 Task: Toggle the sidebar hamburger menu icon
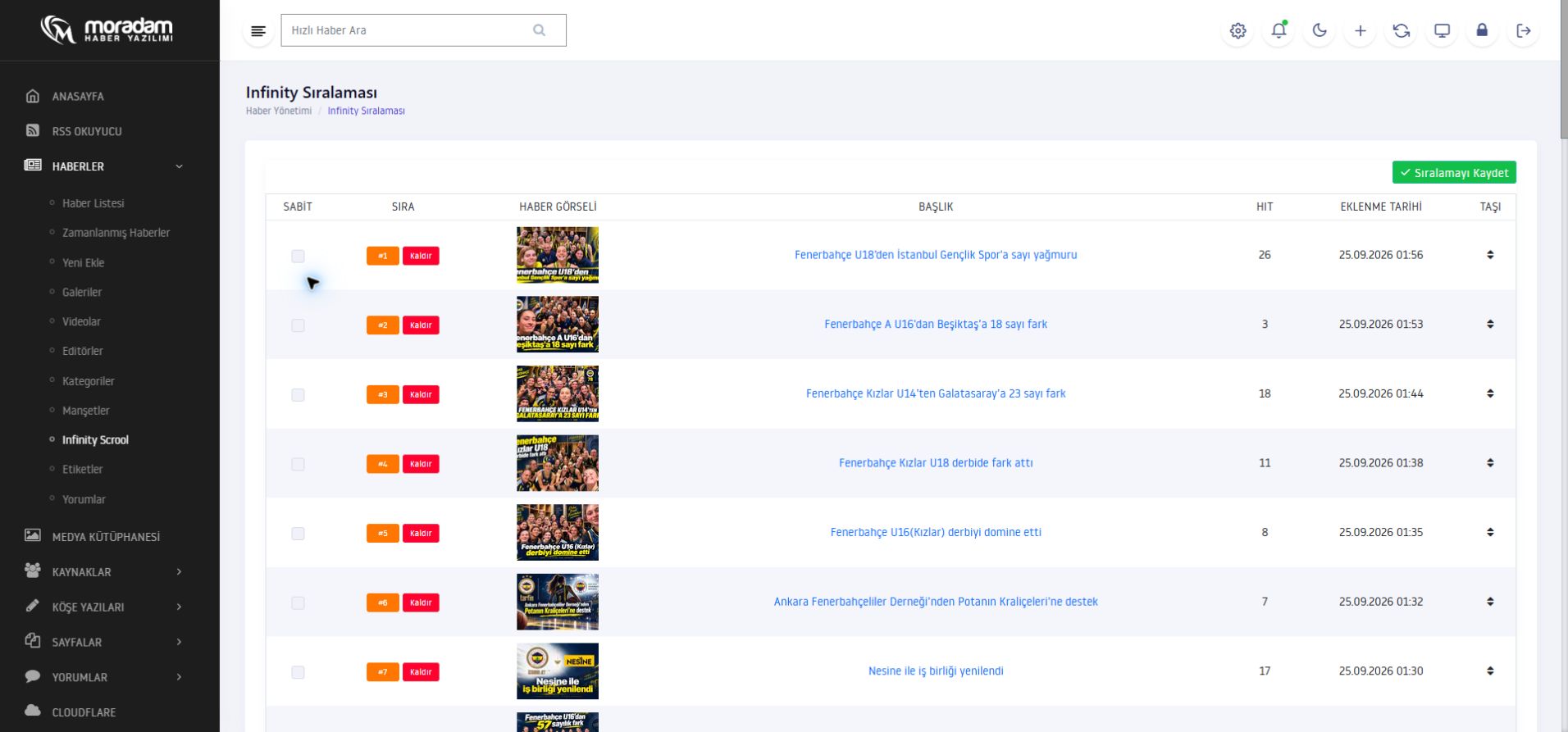(x=258, y=31)
